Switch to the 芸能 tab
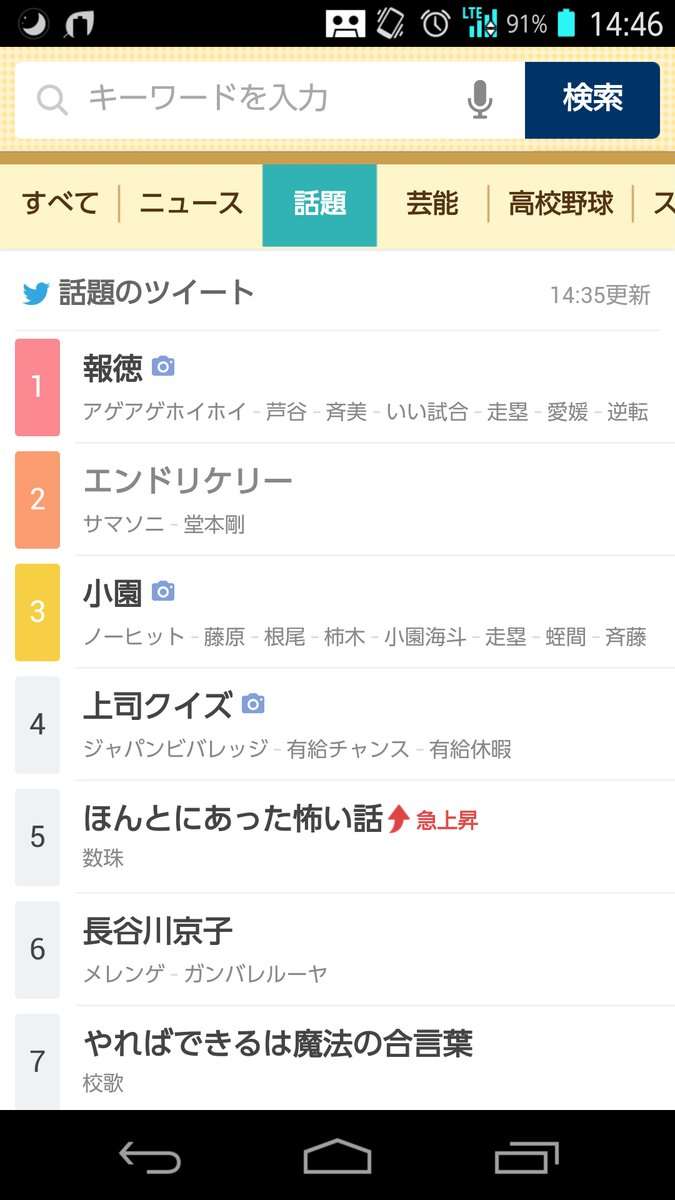 [432, 204]
